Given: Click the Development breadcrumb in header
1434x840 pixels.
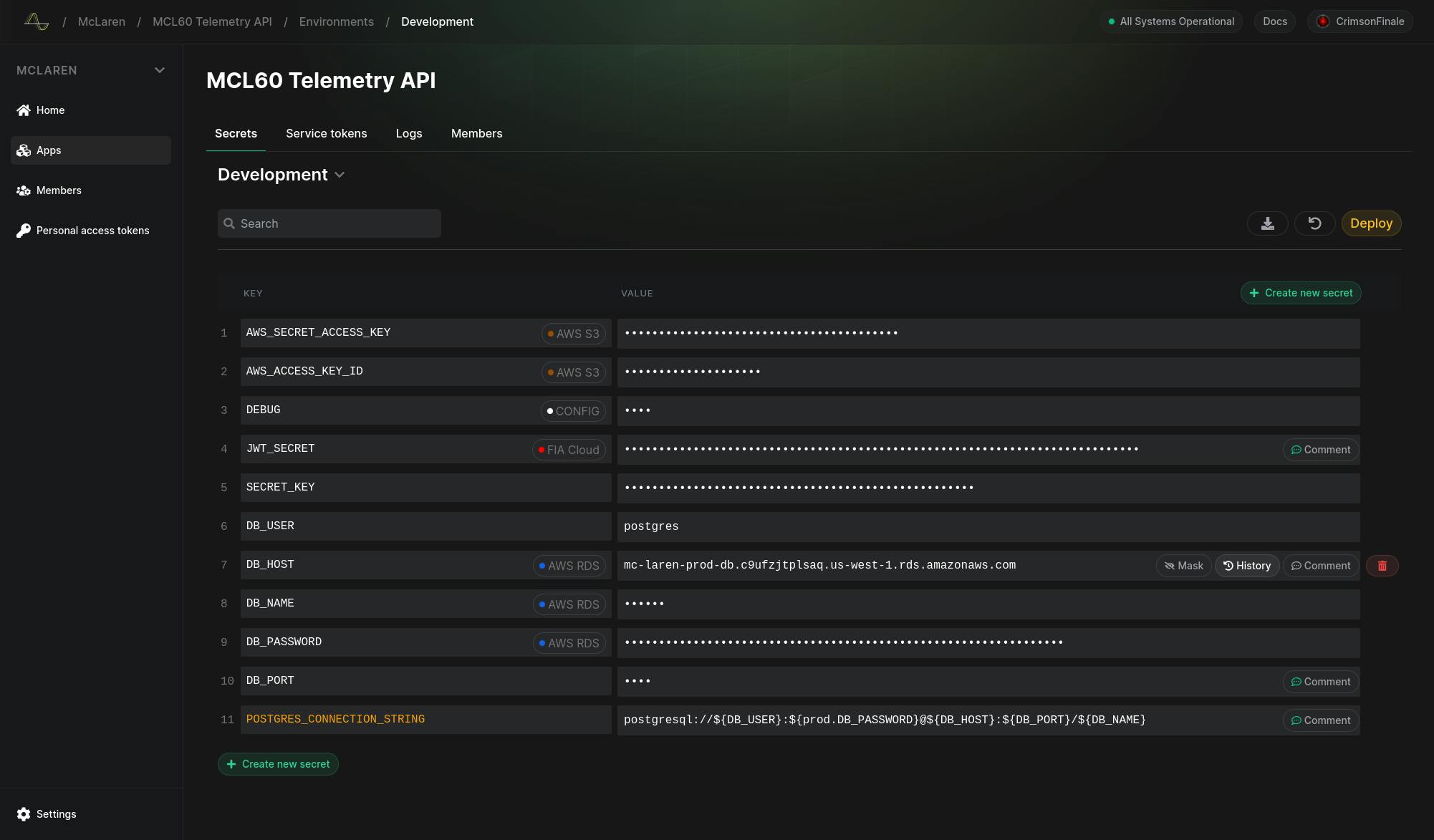Looking at the screenshot, I should 437,21.
